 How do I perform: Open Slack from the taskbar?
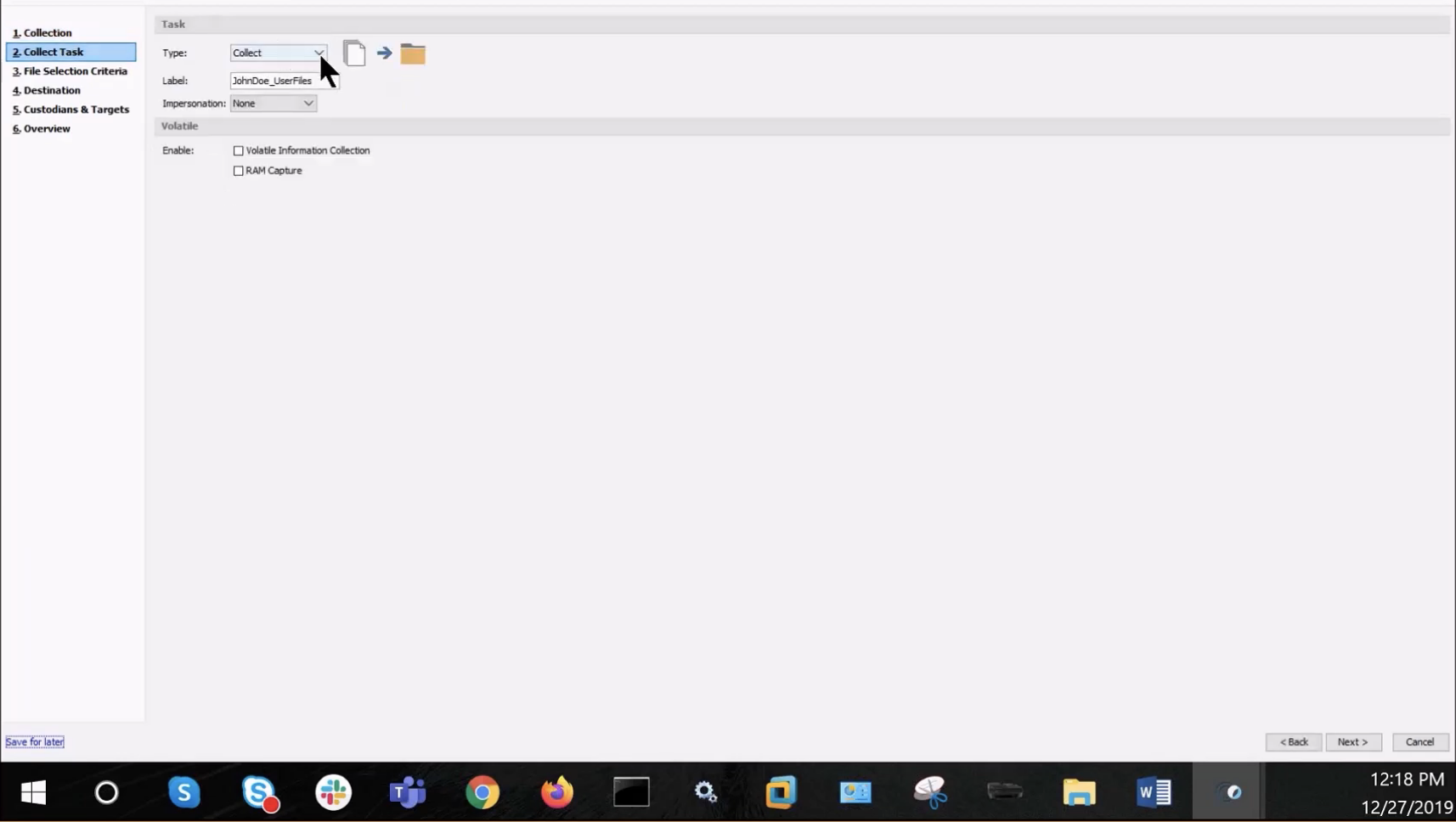click(334, 791)
